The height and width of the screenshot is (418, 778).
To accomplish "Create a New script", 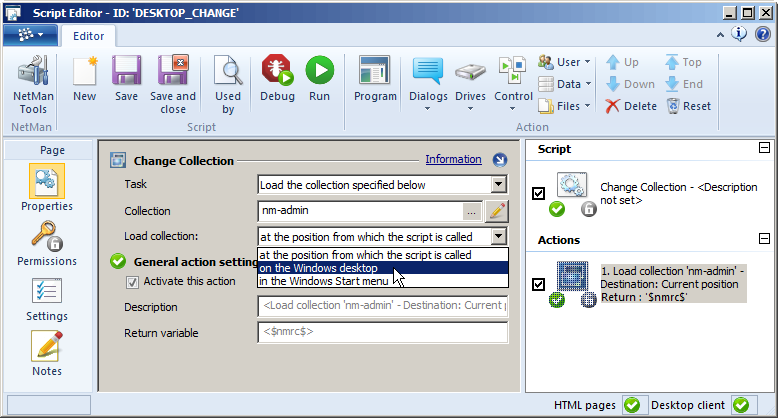I will click(x=85, y=79).
